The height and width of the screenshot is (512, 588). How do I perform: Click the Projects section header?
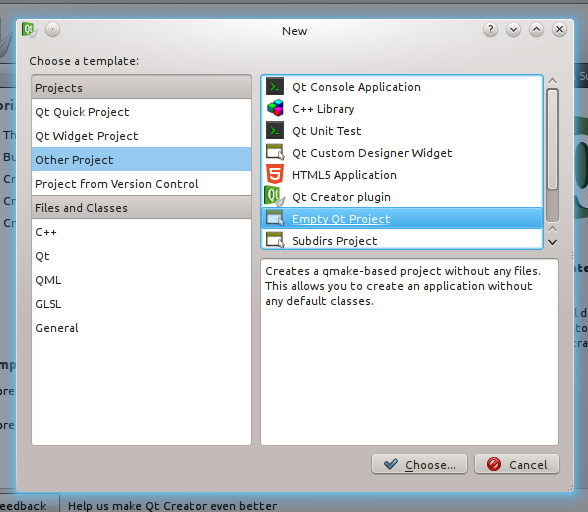[x=141, y=87]
